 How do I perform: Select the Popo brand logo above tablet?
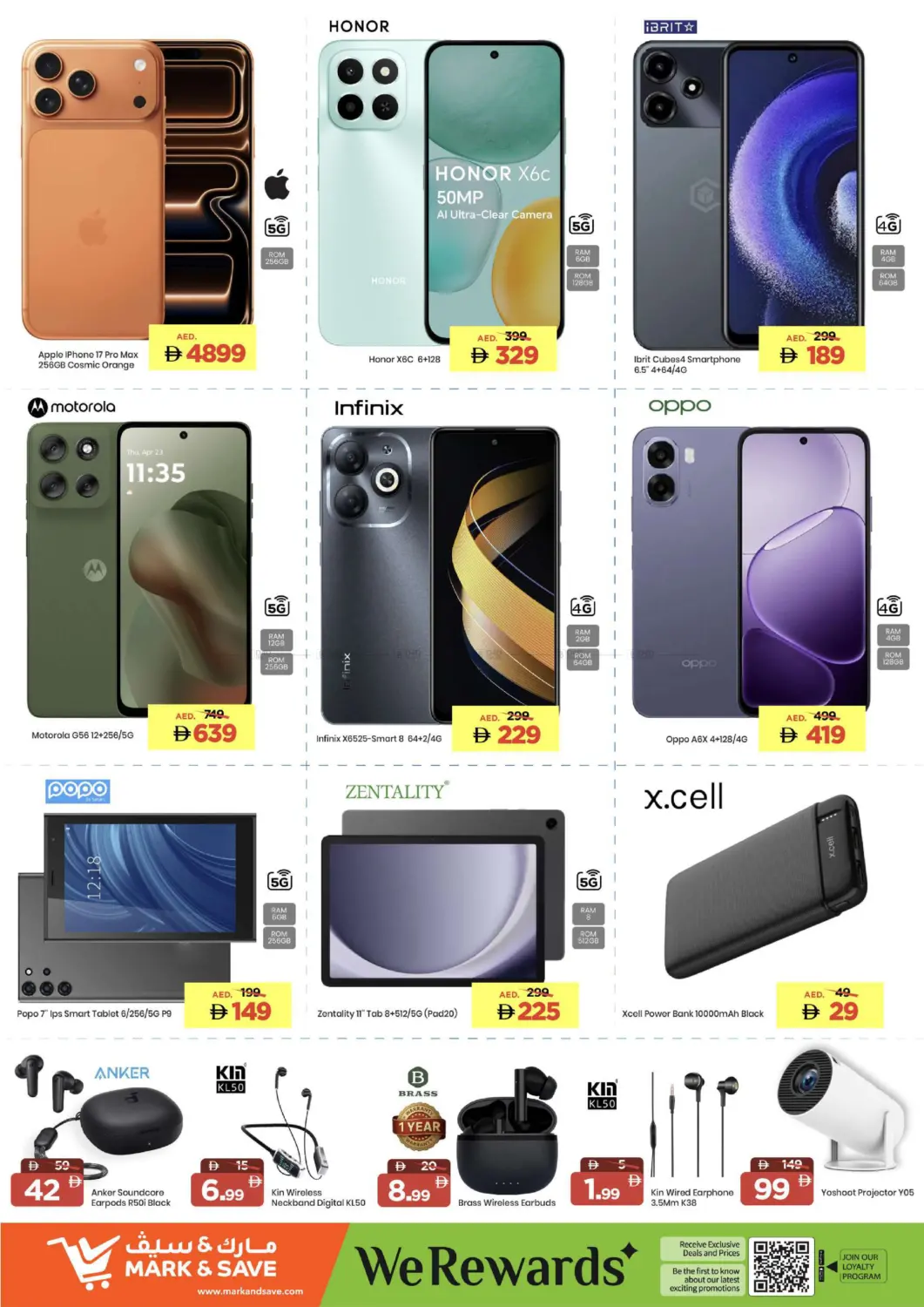point(78,790)
